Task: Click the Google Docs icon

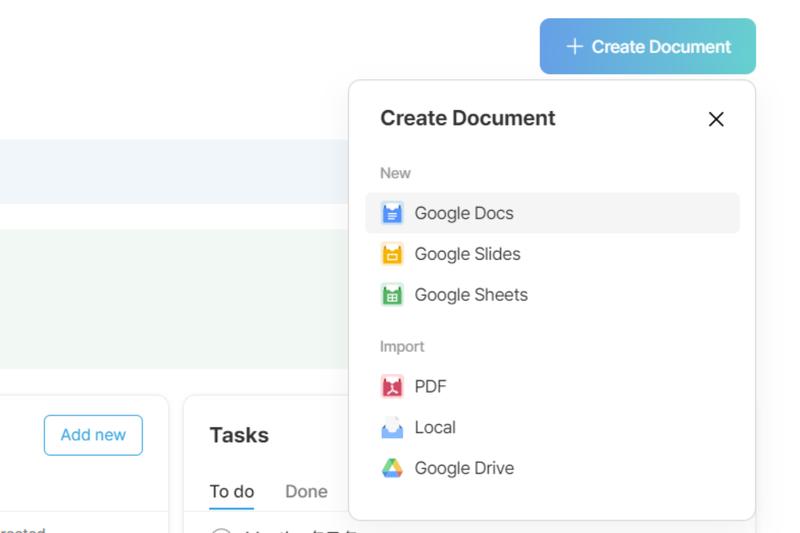Action: click(392, 213)
